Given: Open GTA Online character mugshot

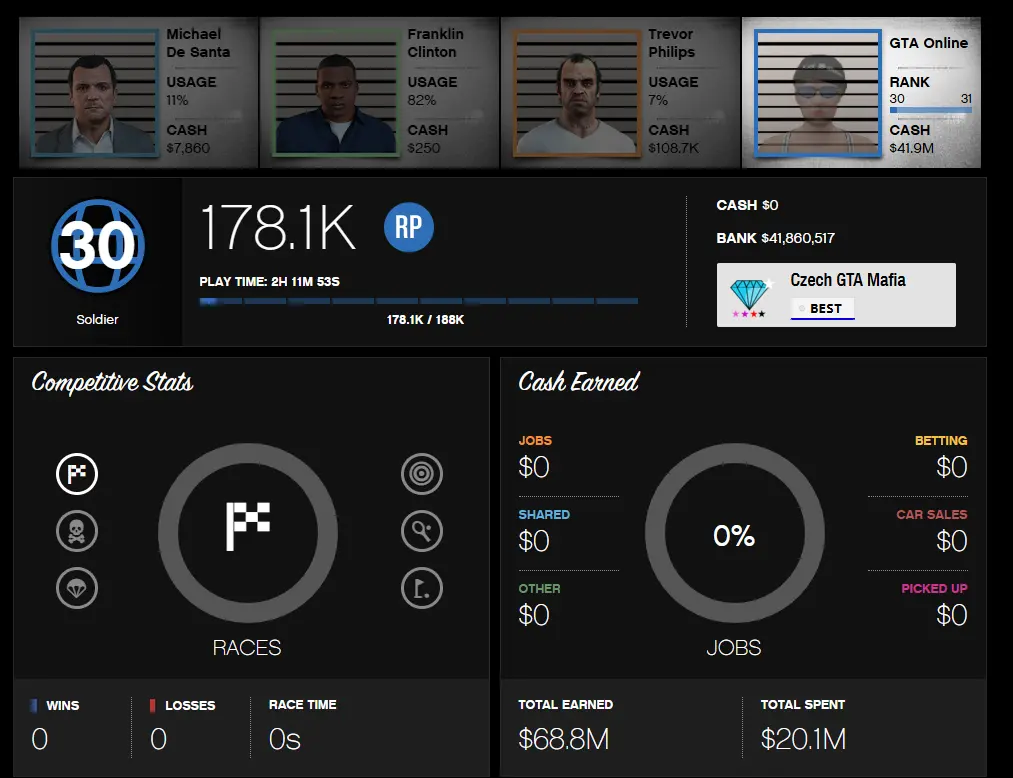Looking at the screenshot, I should [818, 93].
